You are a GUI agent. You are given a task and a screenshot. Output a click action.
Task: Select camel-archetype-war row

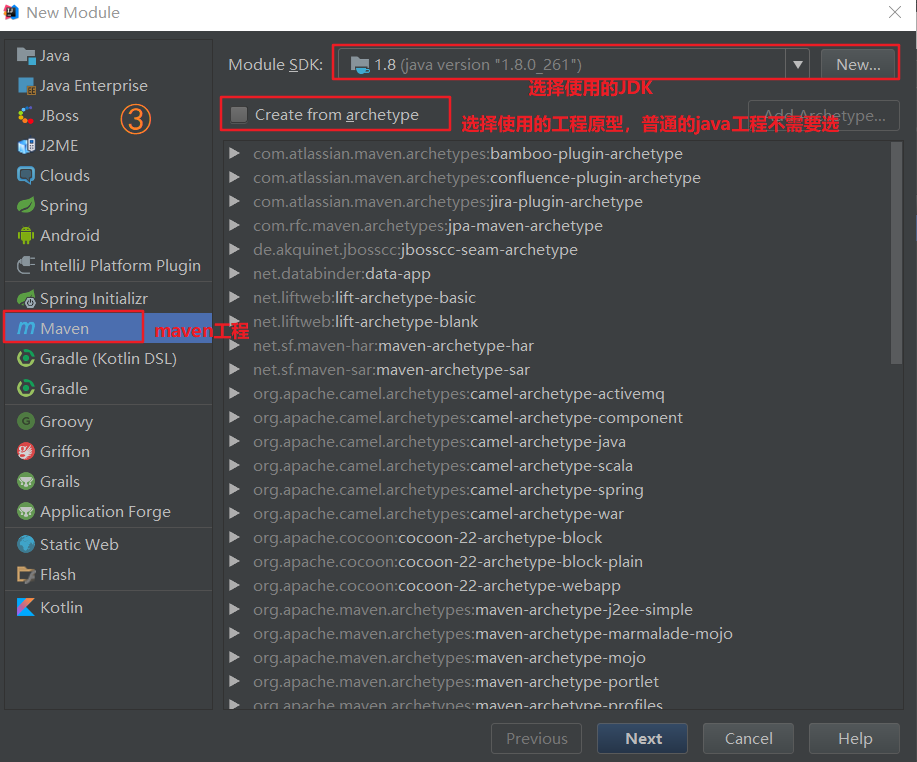(x=556, y=513)
